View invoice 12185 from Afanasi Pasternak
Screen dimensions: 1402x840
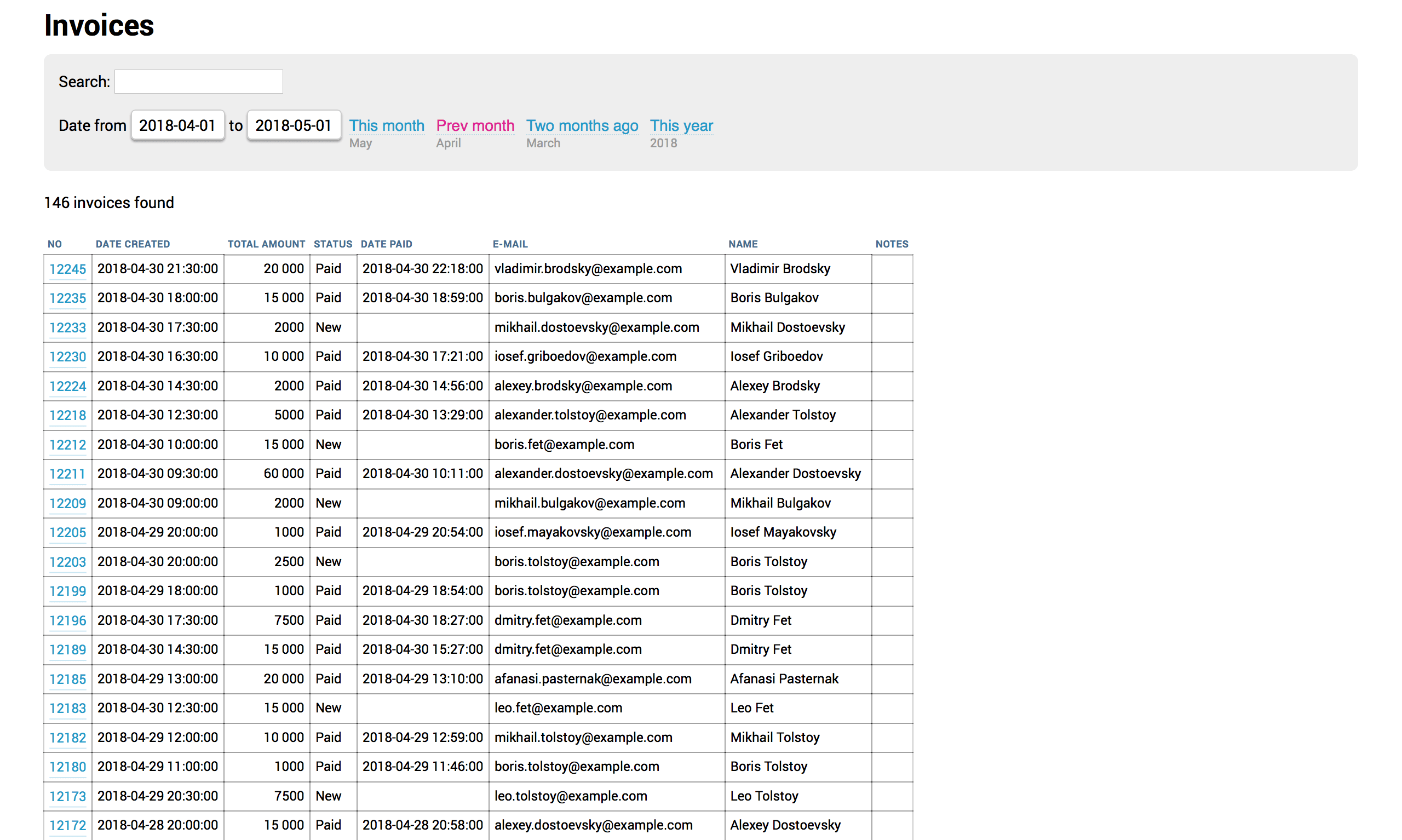coord(67,678)
